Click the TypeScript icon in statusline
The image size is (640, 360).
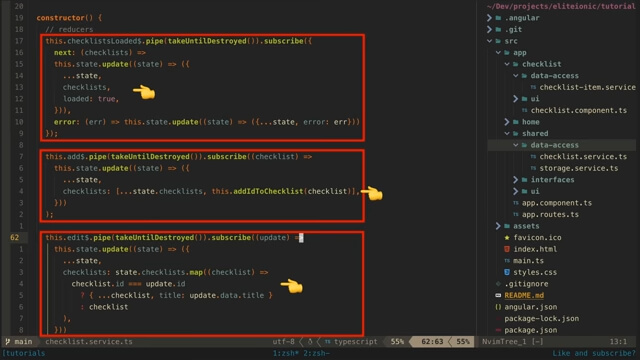(328, 342)
